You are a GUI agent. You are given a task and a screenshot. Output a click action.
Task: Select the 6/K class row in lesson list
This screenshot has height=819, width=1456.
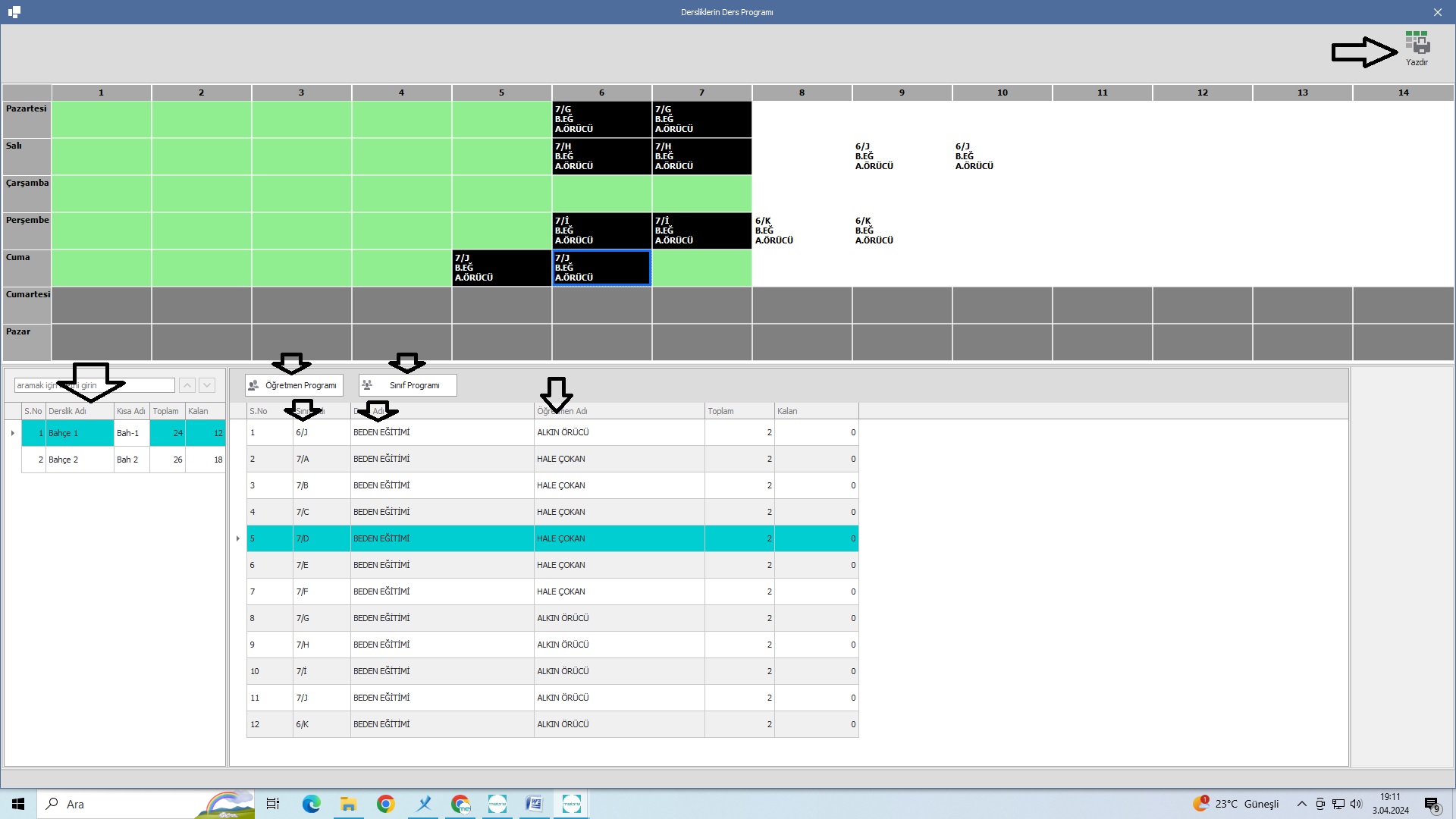pos(553,724)
